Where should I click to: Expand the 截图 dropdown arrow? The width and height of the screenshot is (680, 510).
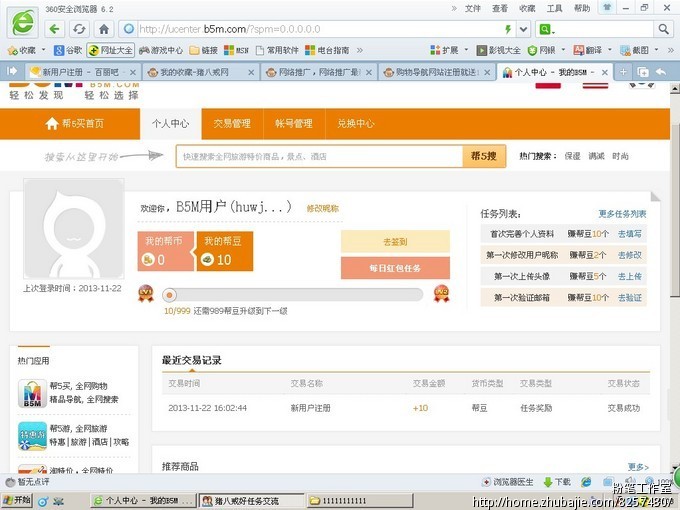656,50
